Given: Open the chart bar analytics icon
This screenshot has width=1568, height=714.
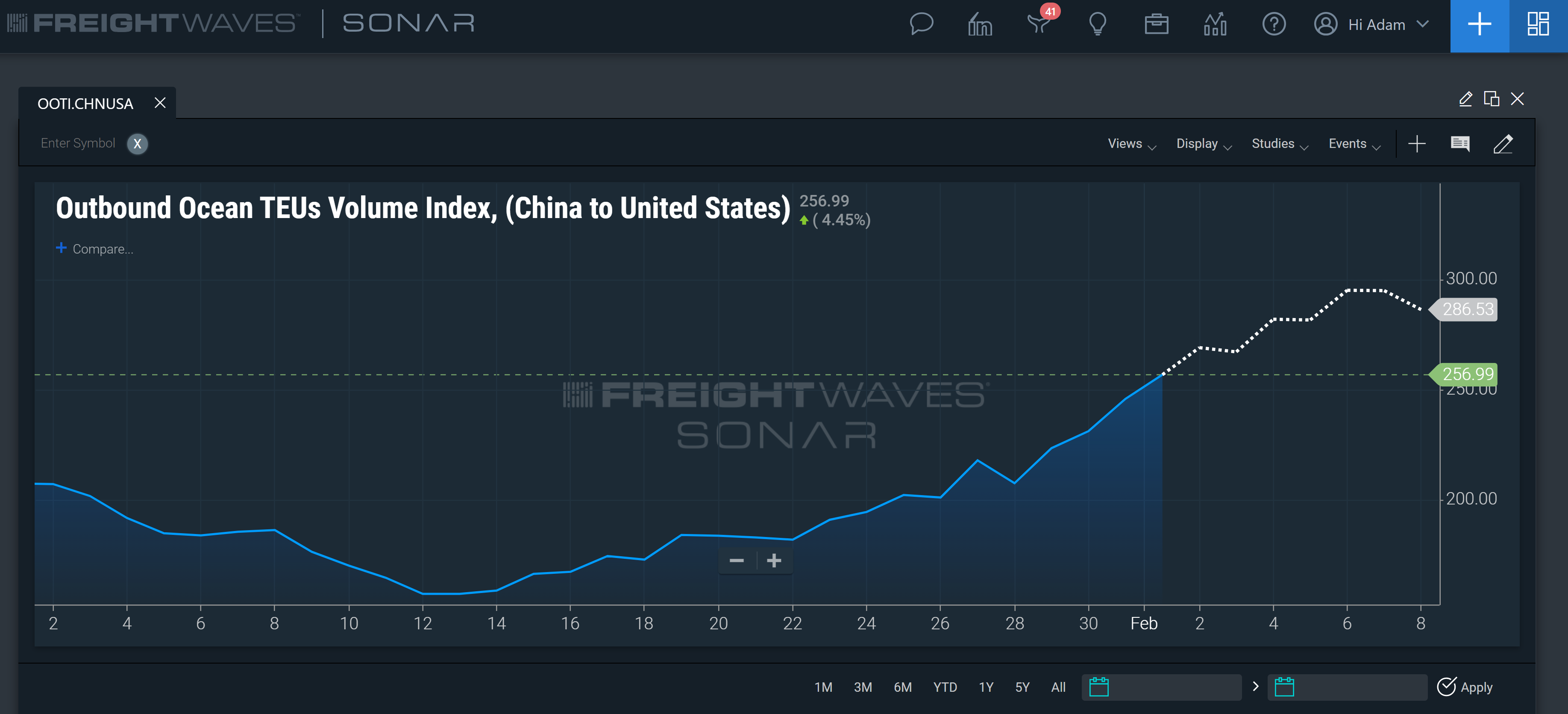Looking at the screenshot, I should 1215,24.
